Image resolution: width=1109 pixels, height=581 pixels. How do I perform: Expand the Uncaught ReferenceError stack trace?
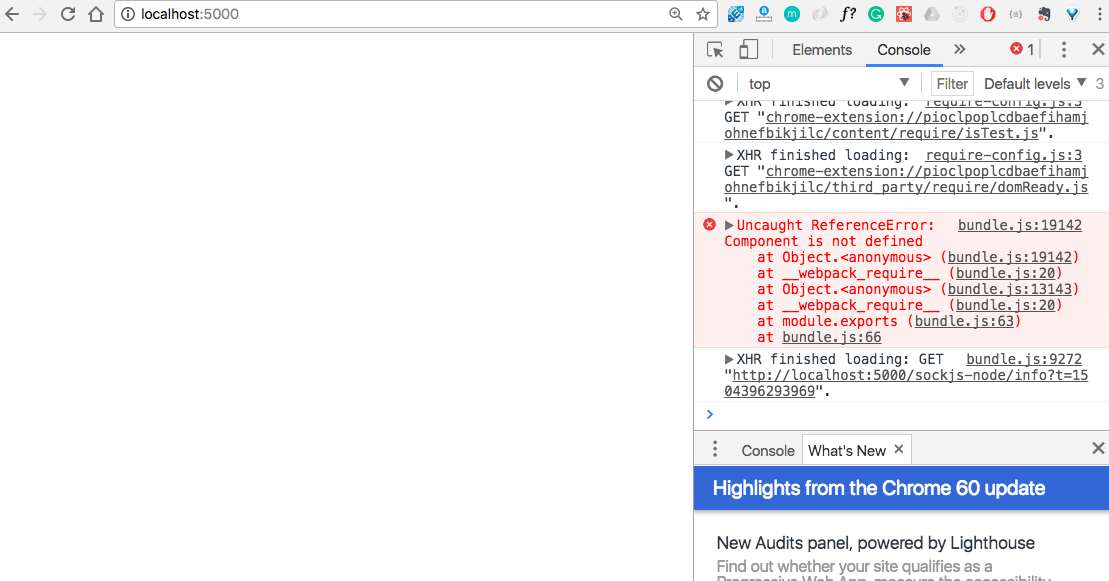[730, 226]
